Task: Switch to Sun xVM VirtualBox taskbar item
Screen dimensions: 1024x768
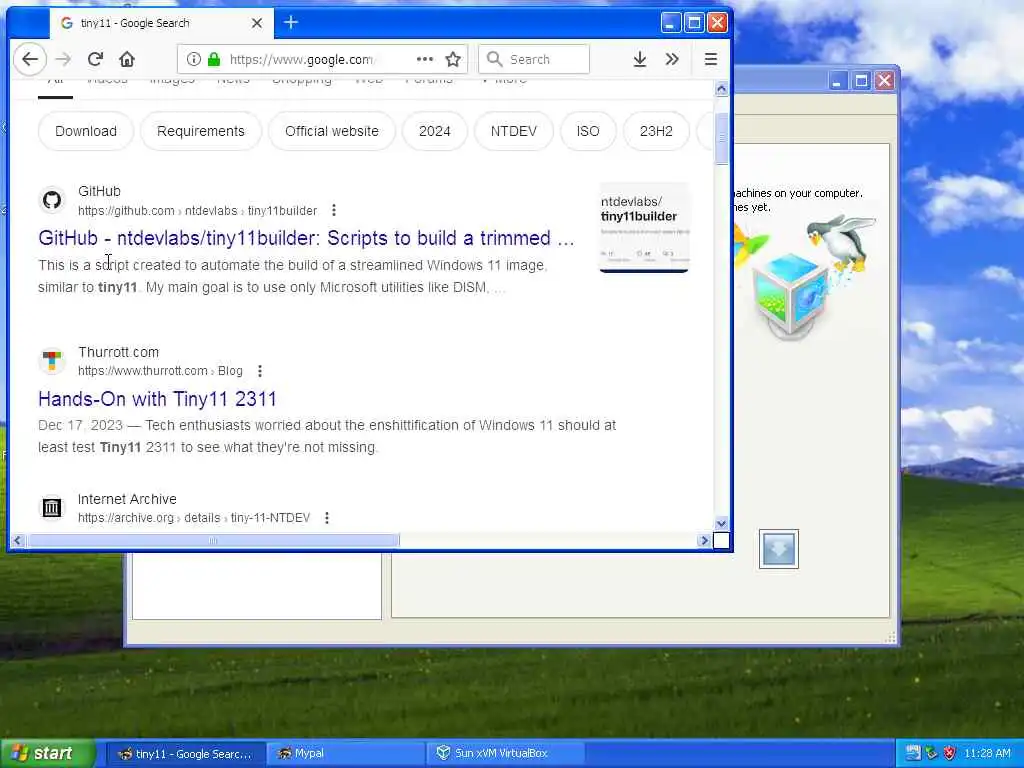Action: tap(506, 754)
